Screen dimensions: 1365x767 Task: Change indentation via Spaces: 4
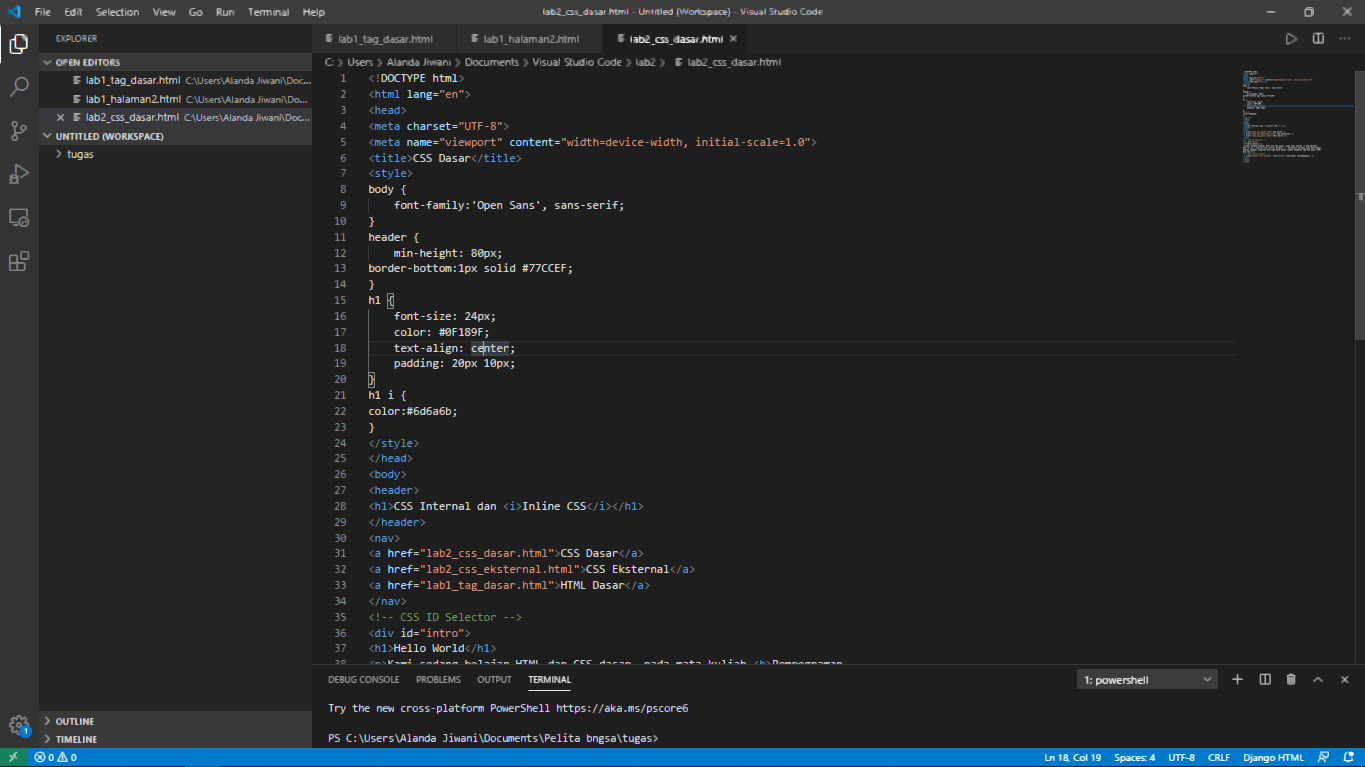pyautogui.click(x=1135, y=758)
